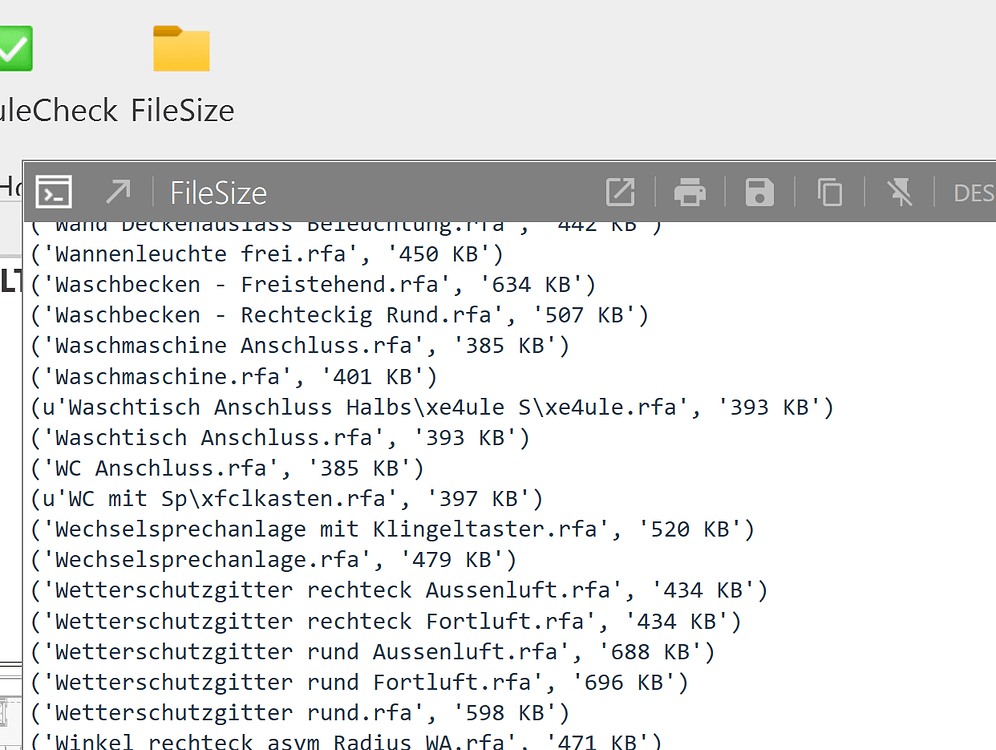This screenshot has width=996, height=750.
Task: Click the pyRevit console icon in title bar
Action: click(x=53, y=191)
